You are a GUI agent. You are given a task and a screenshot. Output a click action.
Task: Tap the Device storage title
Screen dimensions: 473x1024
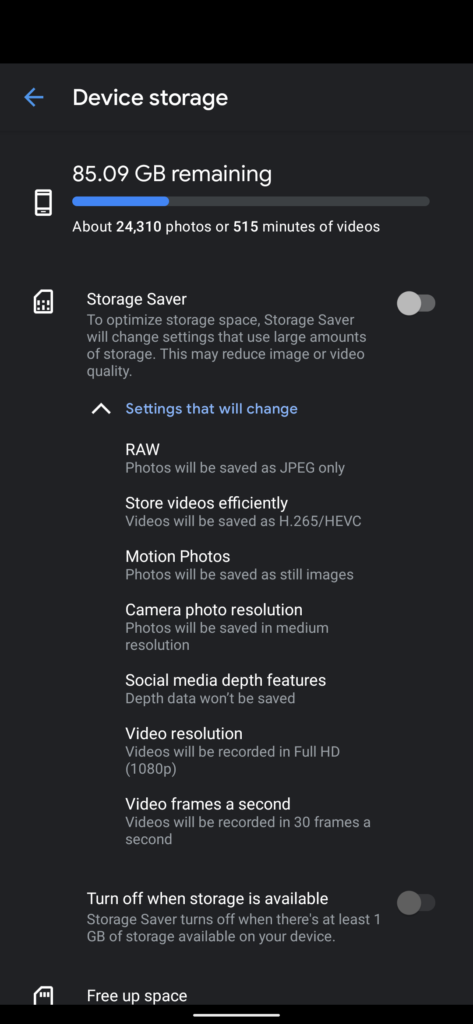click(150, 98)
